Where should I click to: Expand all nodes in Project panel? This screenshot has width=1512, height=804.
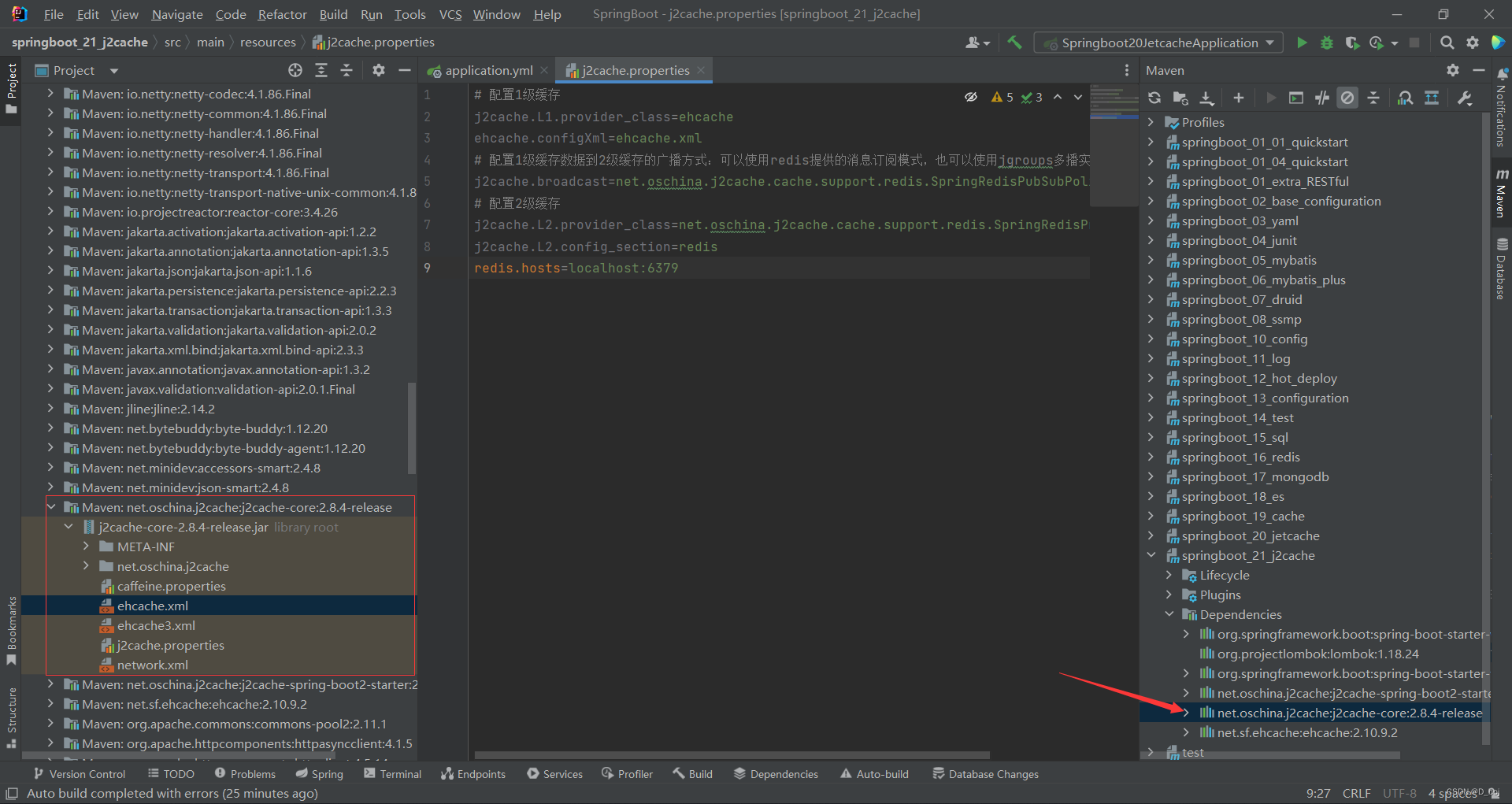[x=321, y=70]
